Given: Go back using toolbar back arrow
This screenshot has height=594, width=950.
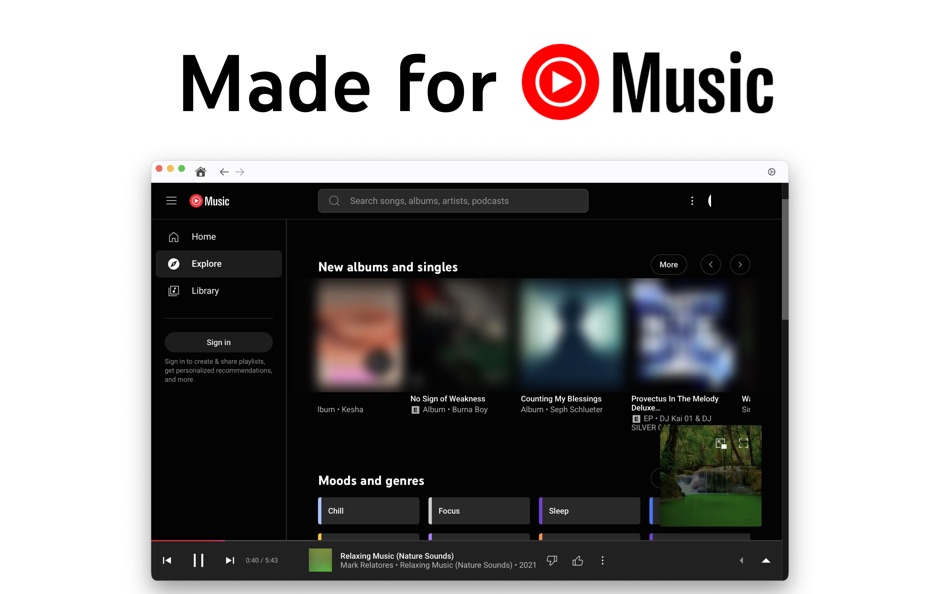Looking at the screenshot, I should pyautogui.click(x=224, y=172).
